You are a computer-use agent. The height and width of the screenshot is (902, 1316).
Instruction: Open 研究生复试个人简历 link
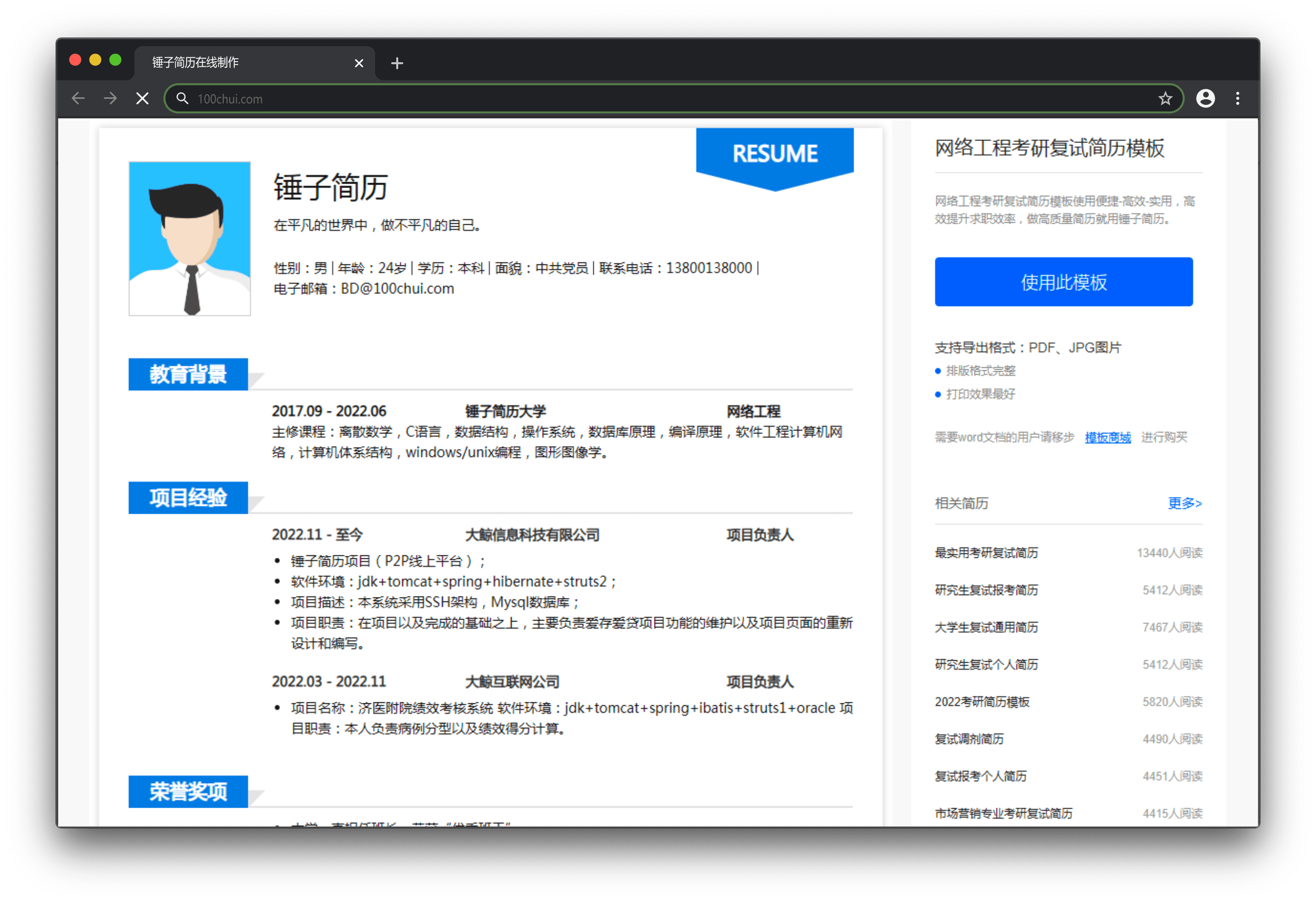tap(986, 665)
